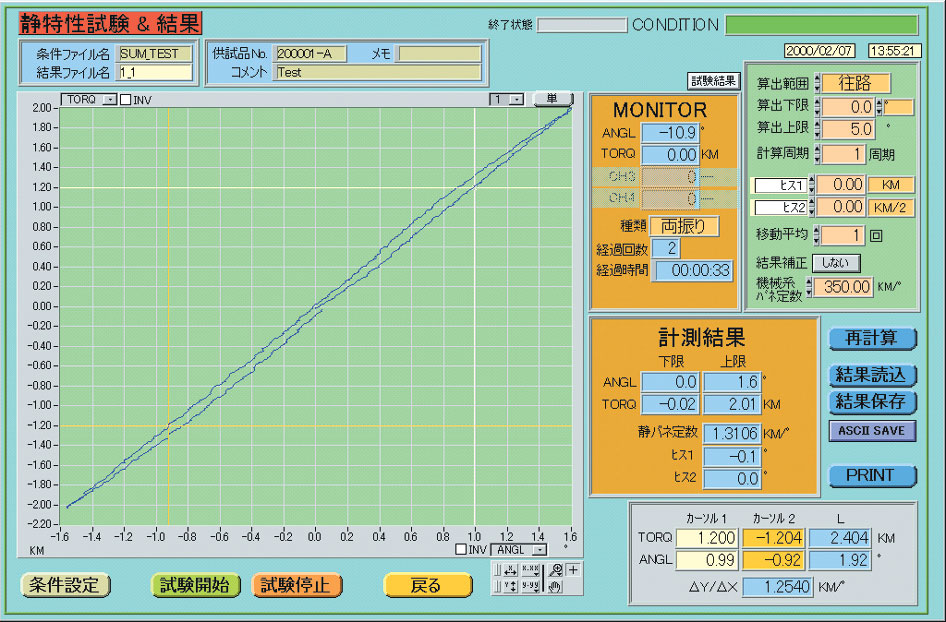Viewport: 946px width, 622px height.
Task: Click the コメント Test field
Action: (378, 72)
